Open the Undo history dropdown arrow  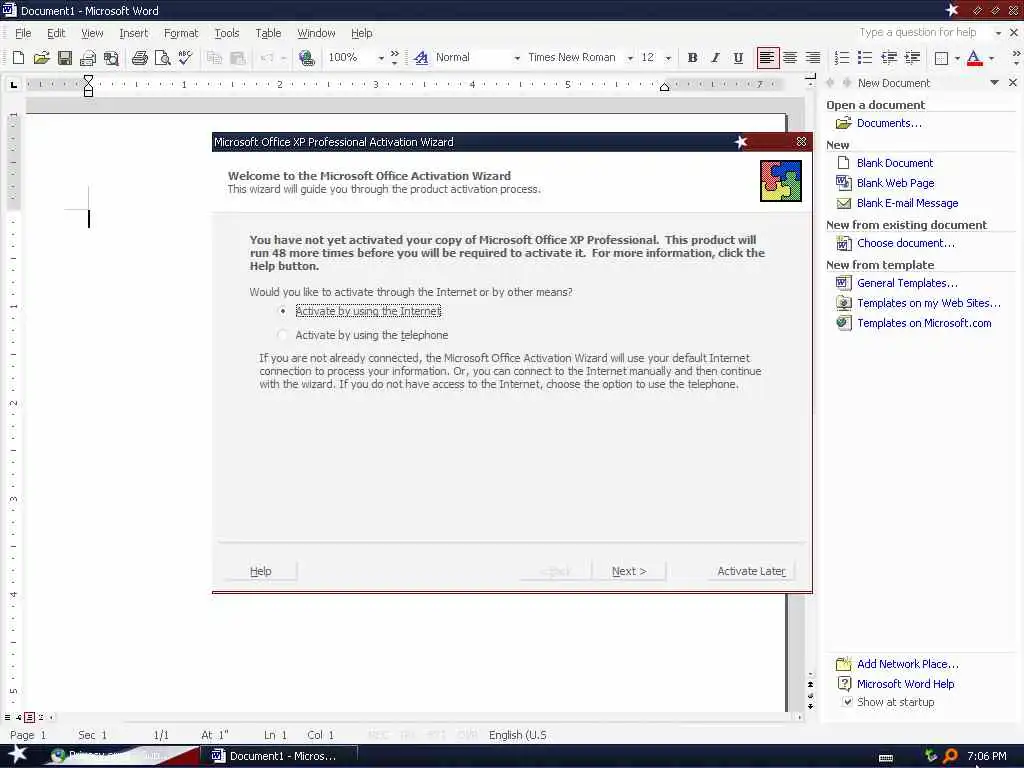point(283,58)
